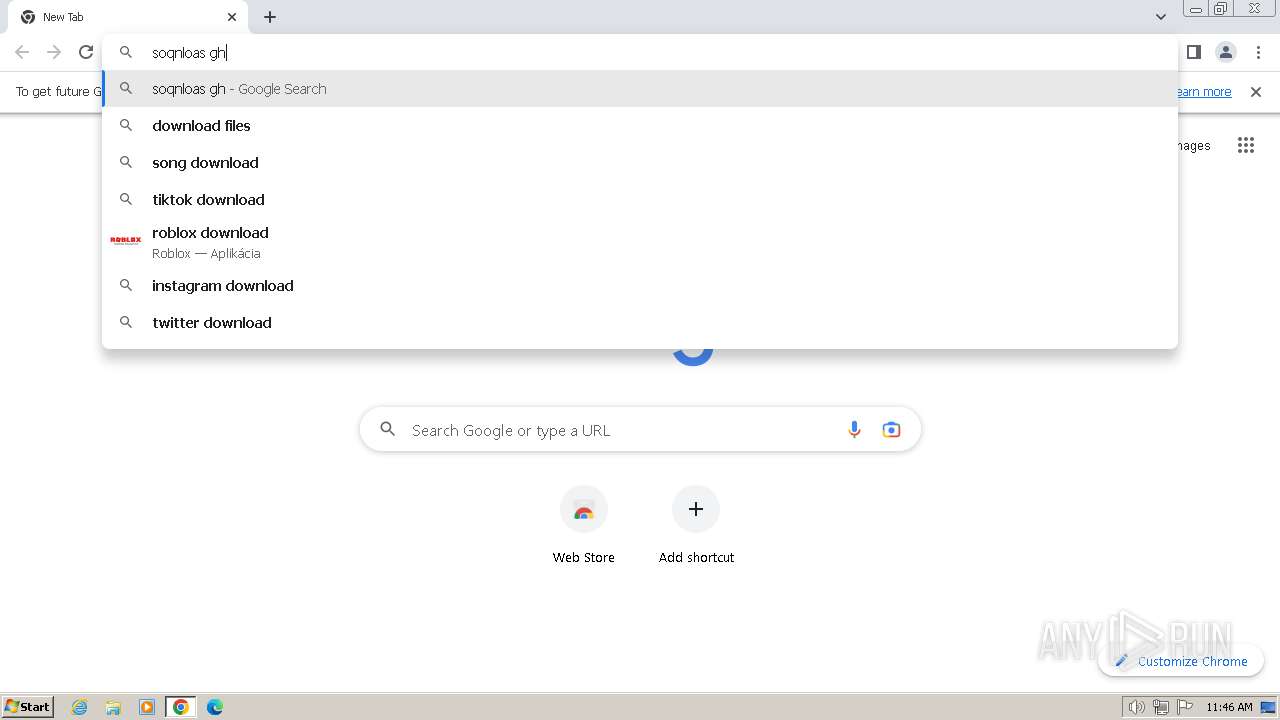
Task: Open File Explorer folder in taskbar
Action: click(x=113, y=707)
